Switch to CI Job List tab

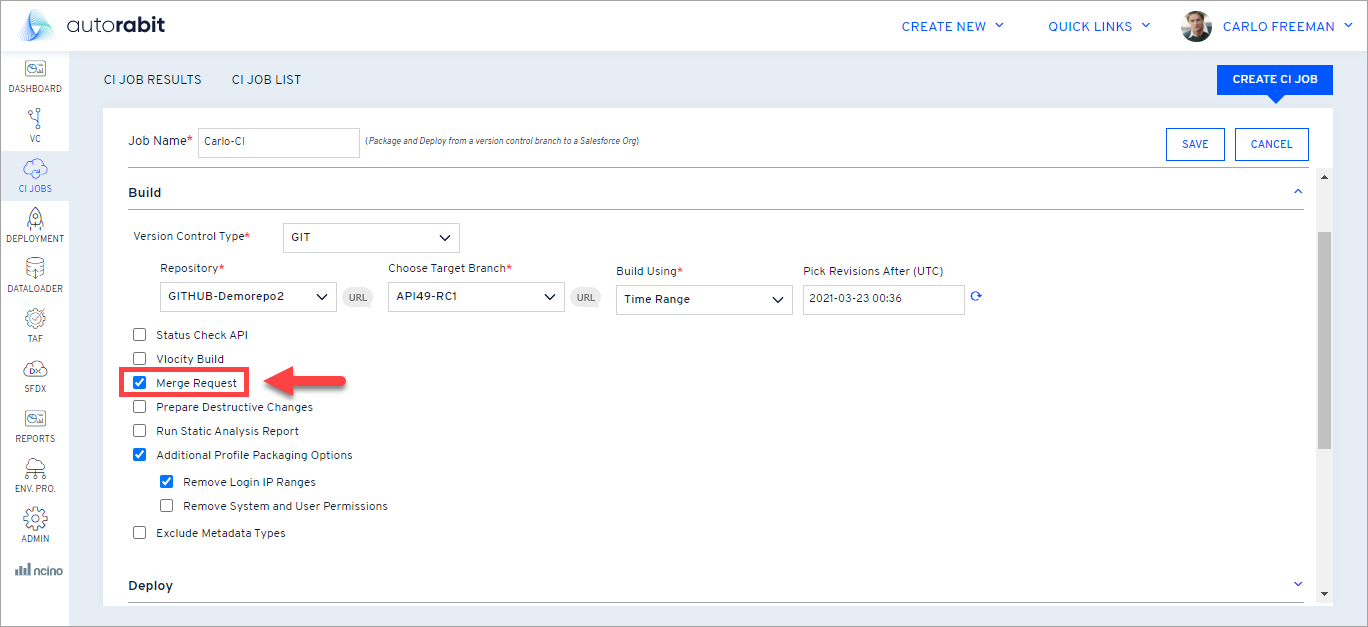266,80
